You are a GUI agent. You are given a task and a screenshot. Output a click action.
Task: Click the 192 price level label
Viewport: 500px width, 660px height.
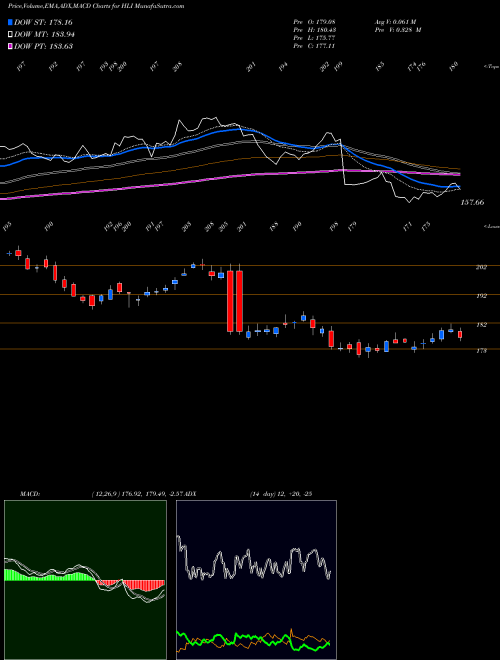[x=481, y=296]
